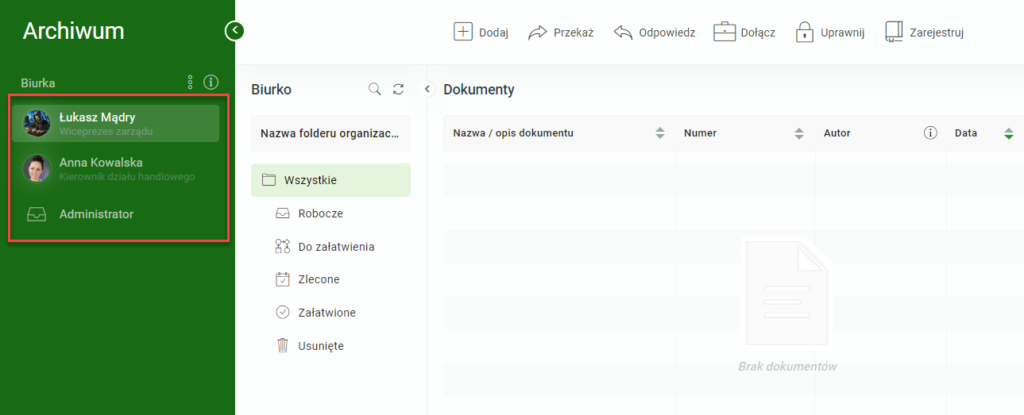
Task: Click the Autor column header
Action: point(837,133)
